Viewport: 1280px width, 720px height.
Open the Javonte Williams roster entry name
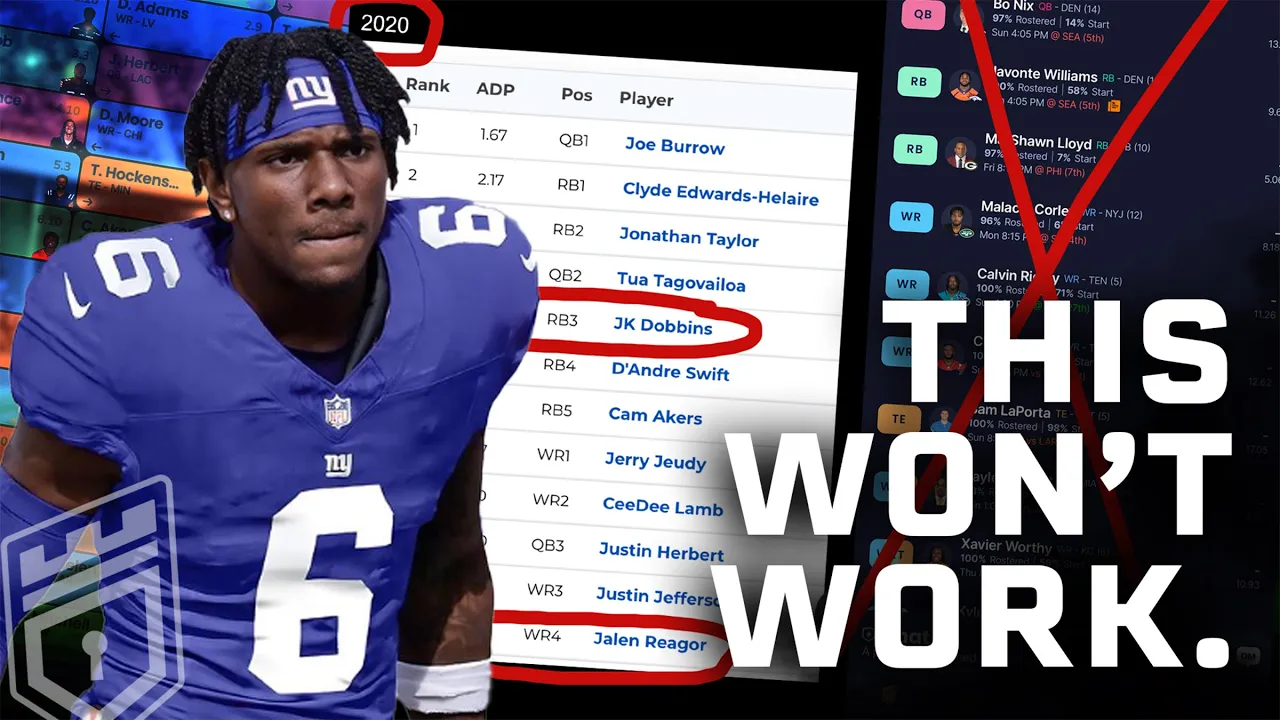coord(1043,74)
